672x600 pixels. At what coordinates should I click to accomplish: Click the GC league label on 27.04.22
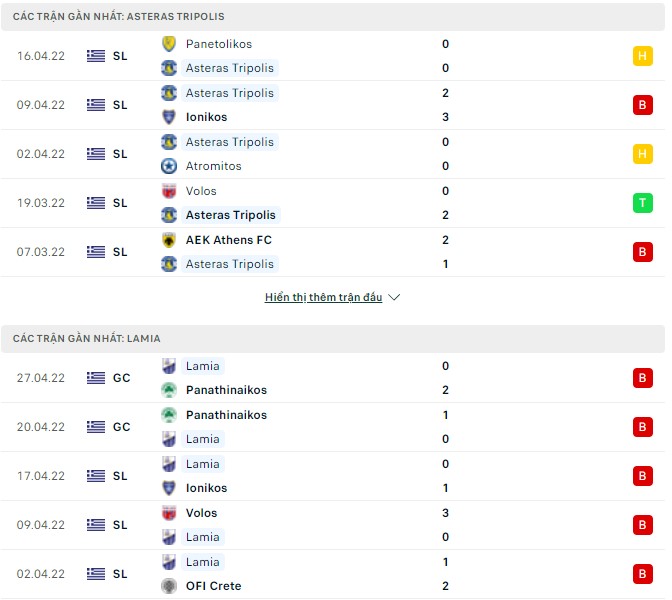pyautogui.click(x=121, y=378)
